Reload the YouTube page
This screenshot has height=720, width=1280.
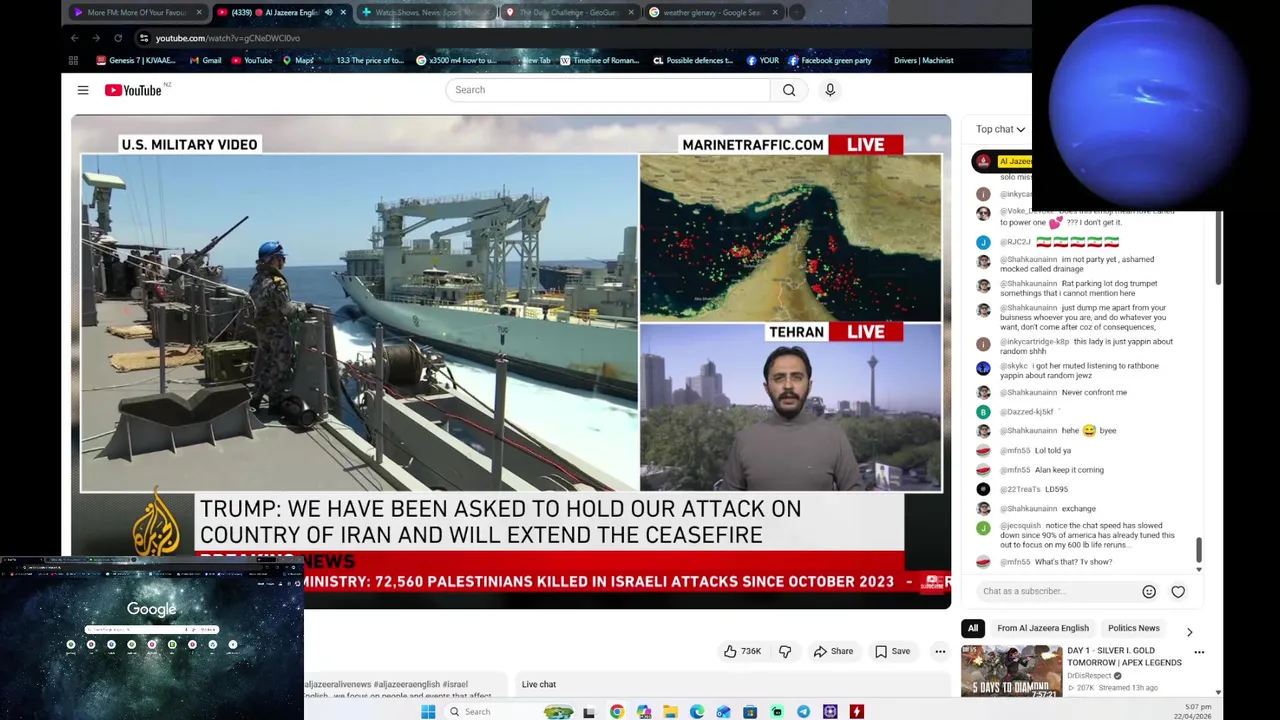point(118,38)
